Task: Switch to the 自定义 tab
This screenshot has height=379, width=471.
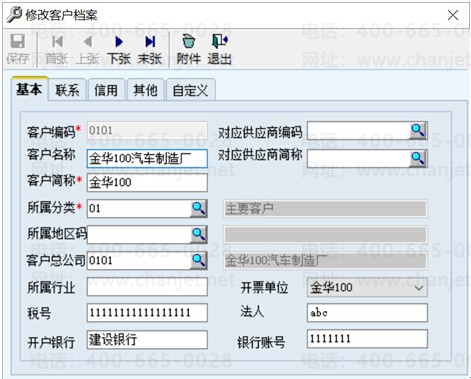Action: (190, 90)
